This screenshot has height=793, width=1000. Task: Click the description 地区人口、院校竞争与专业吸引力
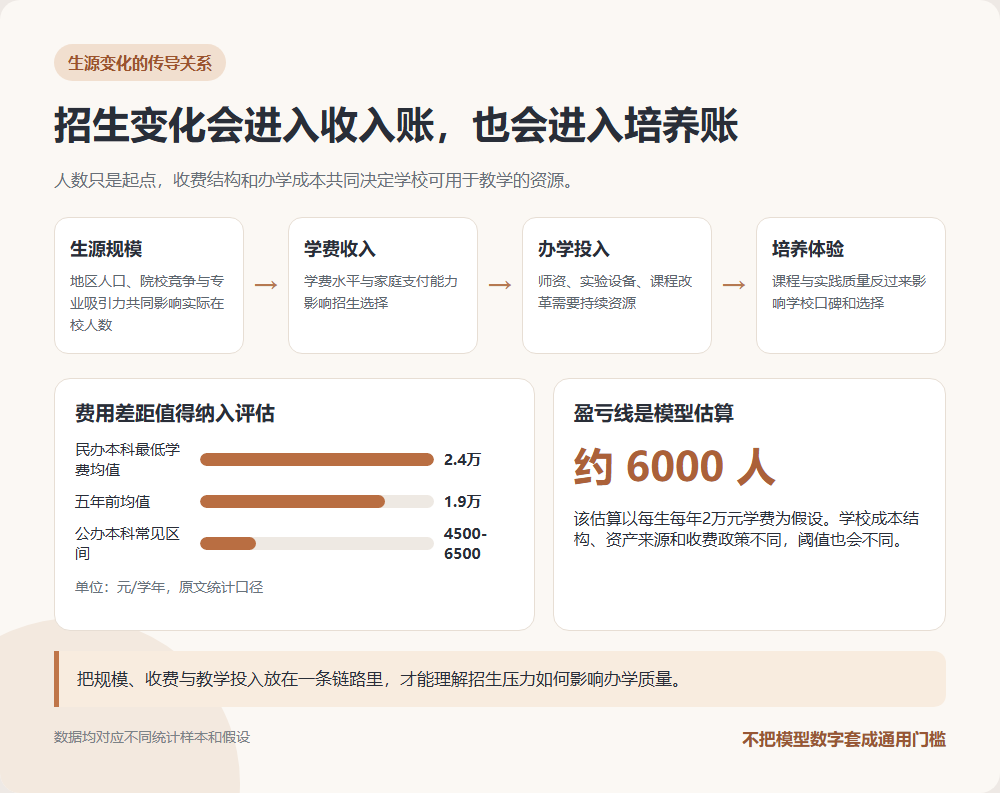[x=147, y=303]
